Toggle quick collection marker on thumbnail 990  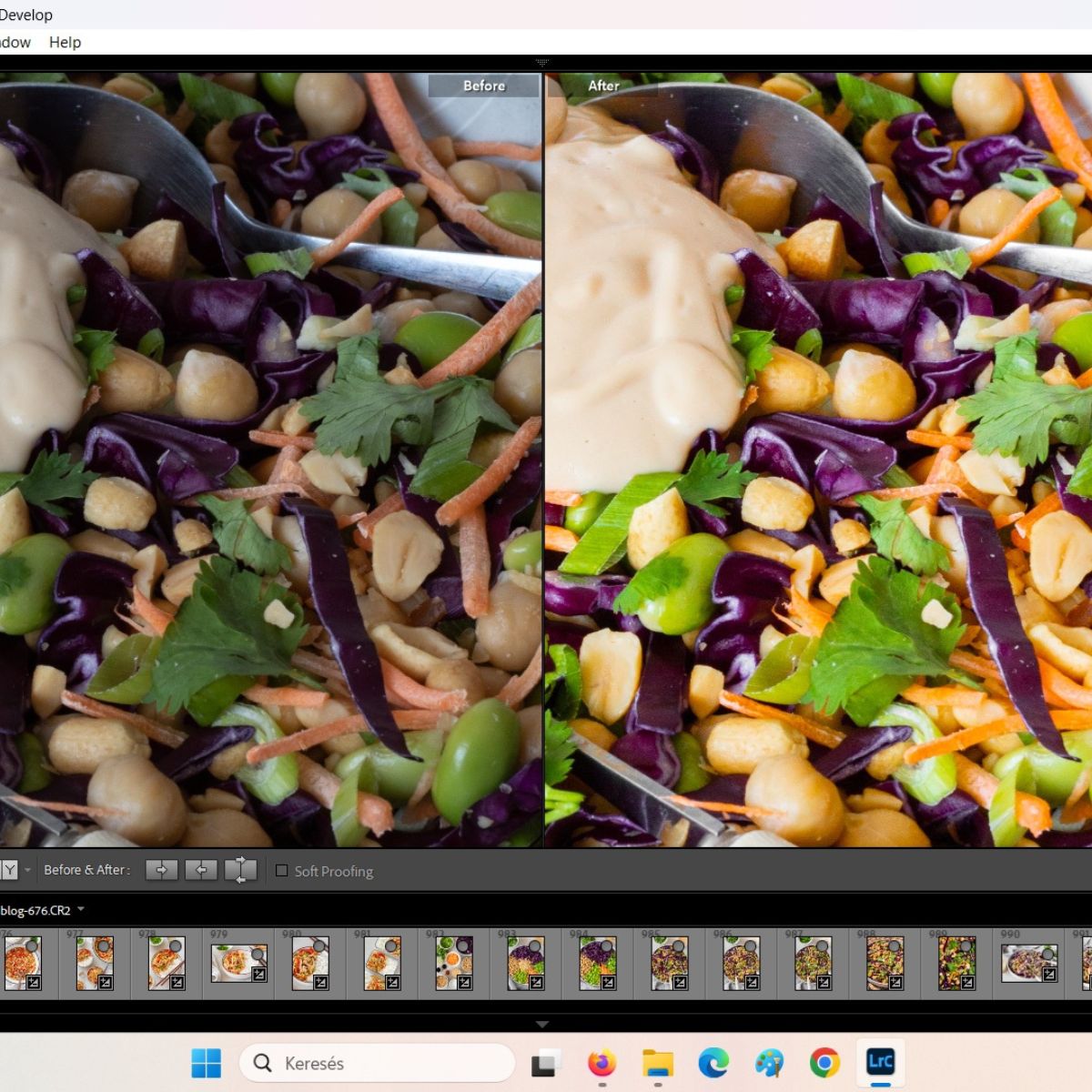1048,954
